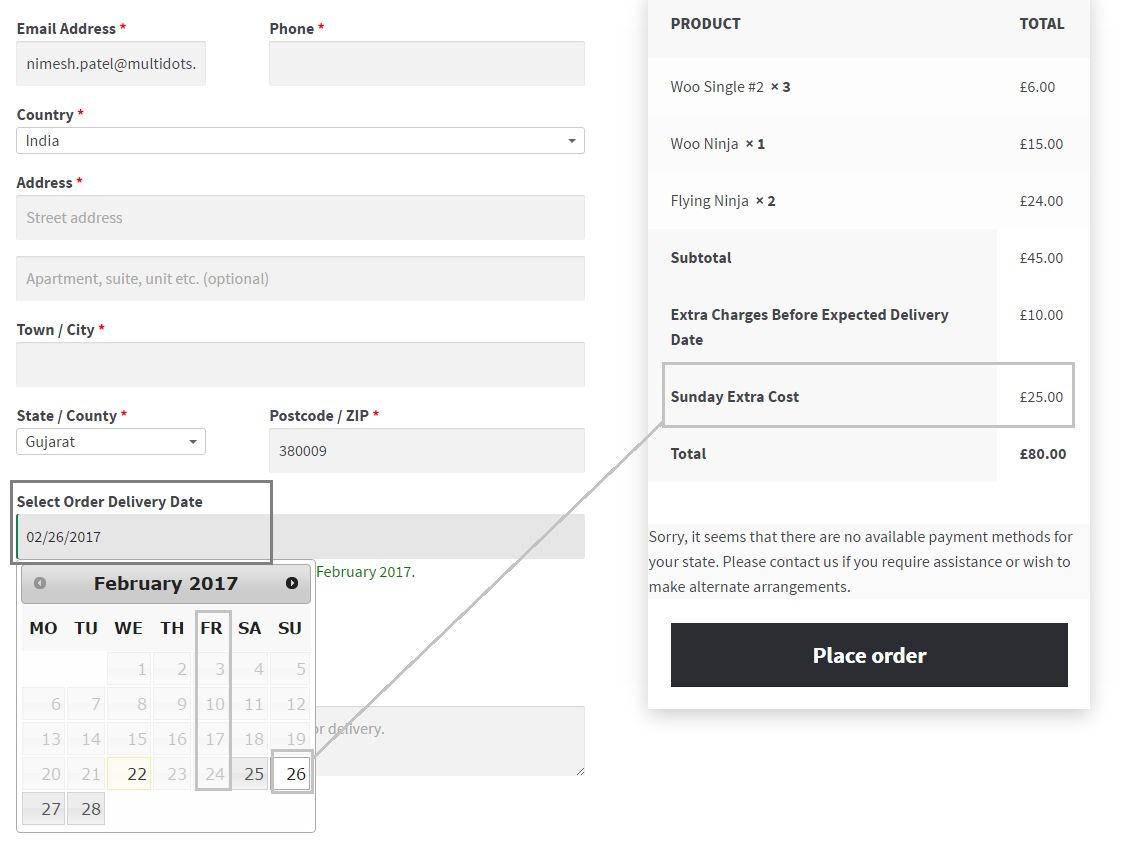Select February 28 in the calendar

pos(86,809)
